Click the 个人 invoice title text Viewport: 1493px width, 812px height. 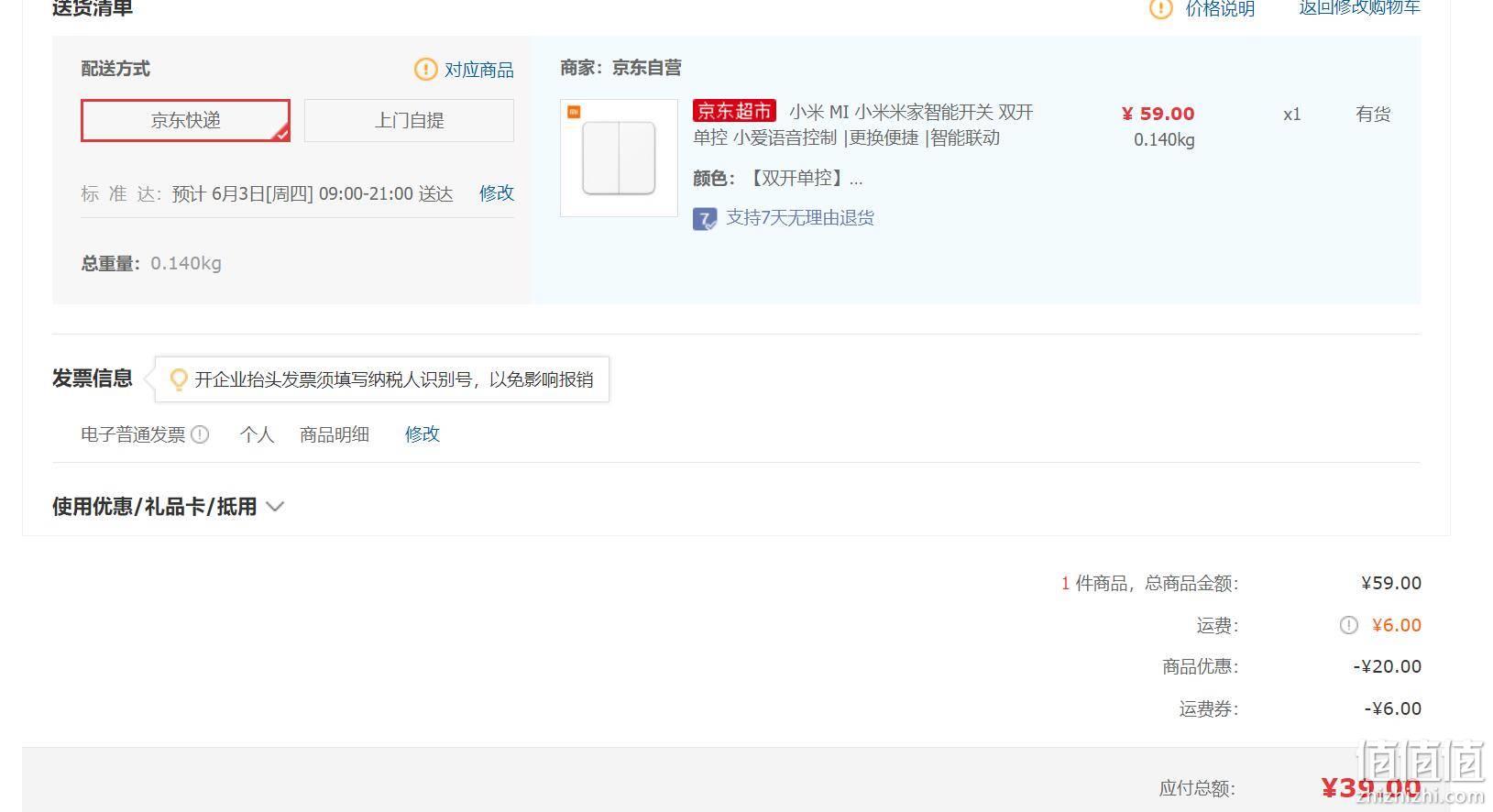coord(257,434)
